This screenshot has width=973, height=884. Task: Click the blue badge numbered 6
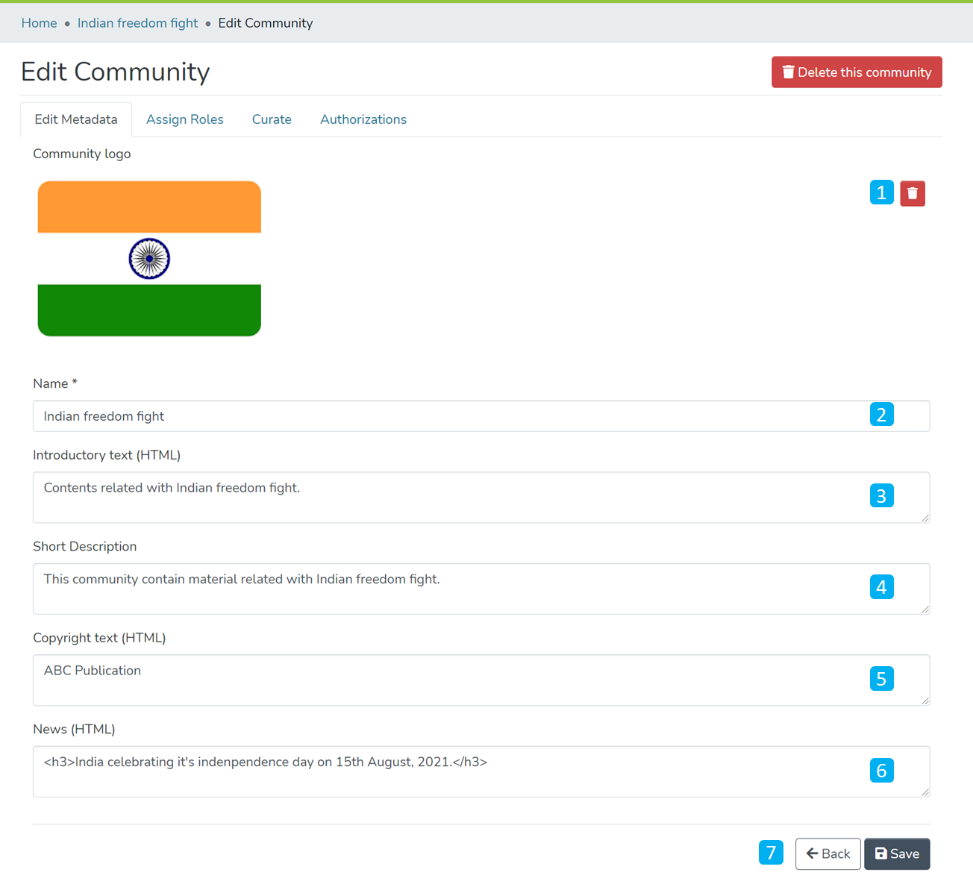[x=881, y=771]
